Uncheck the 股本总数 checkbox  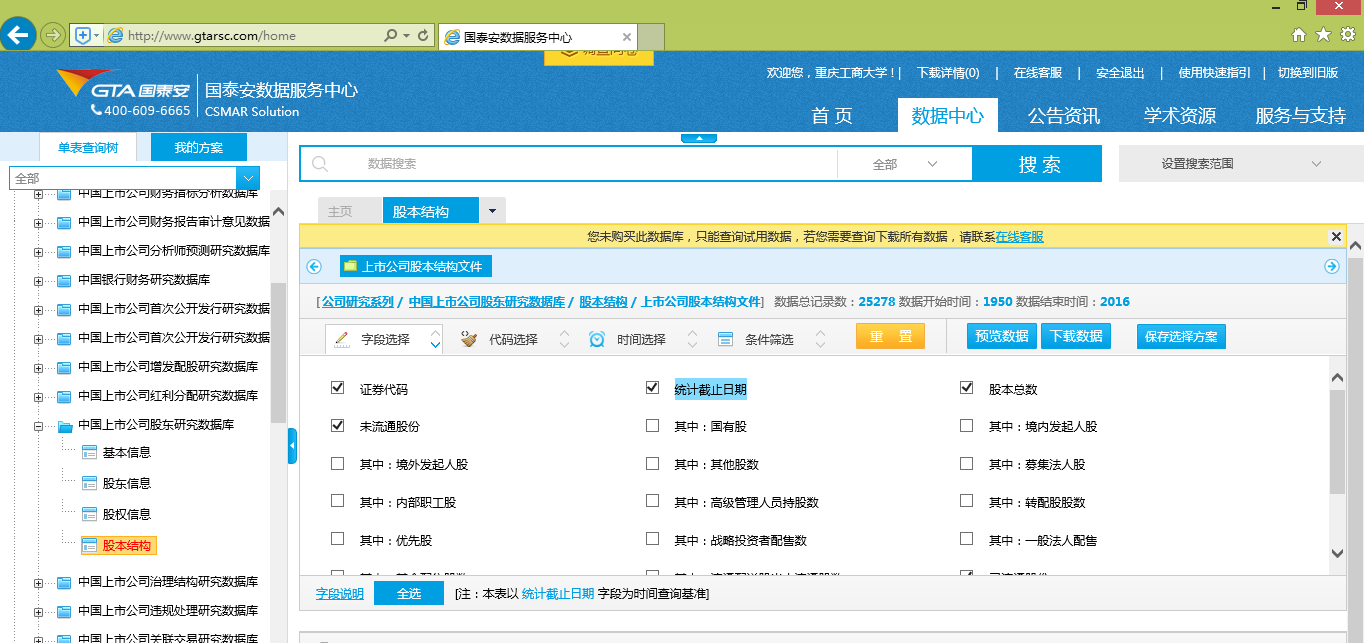pos(966,388)
